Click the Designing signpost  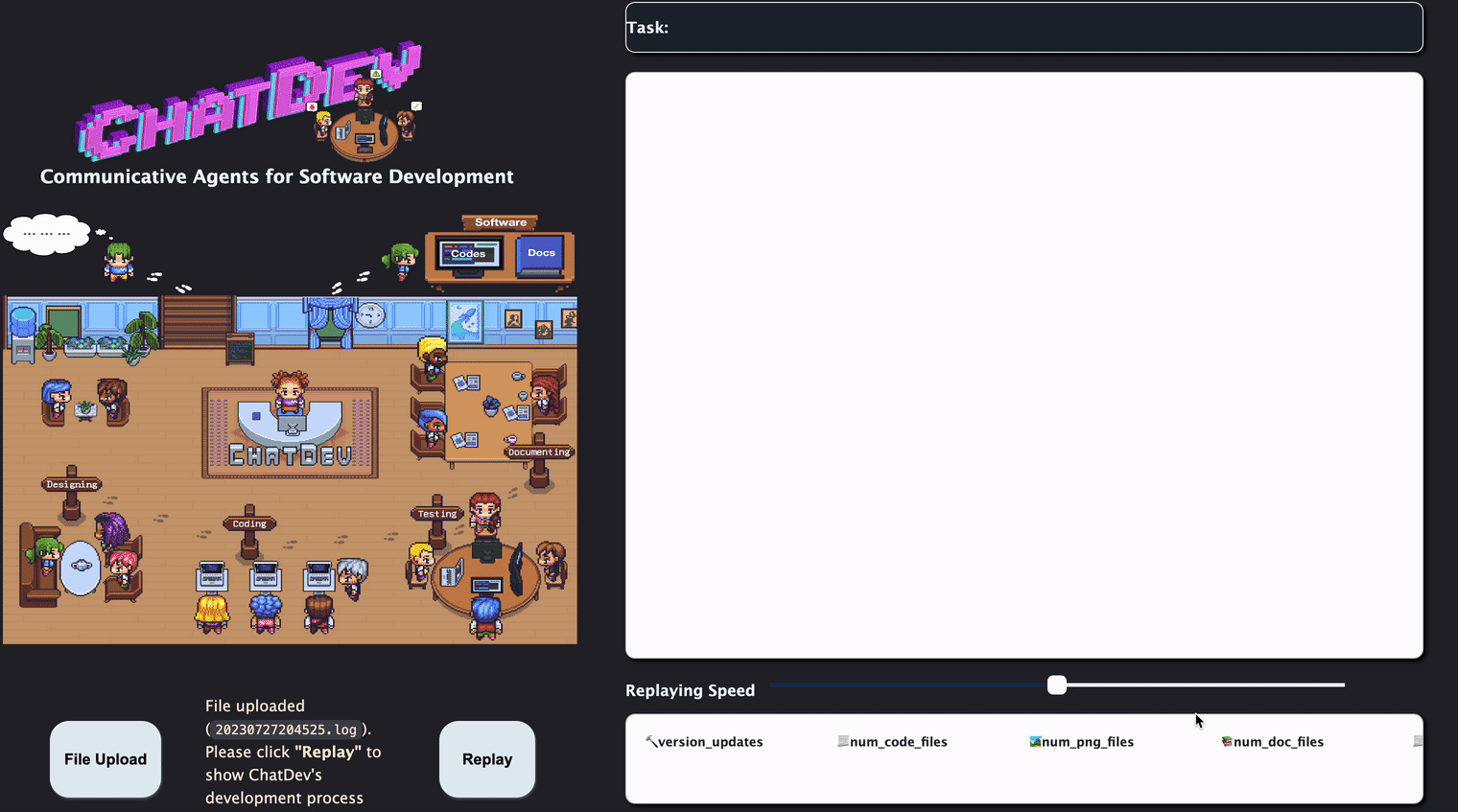tap(72, 485)
